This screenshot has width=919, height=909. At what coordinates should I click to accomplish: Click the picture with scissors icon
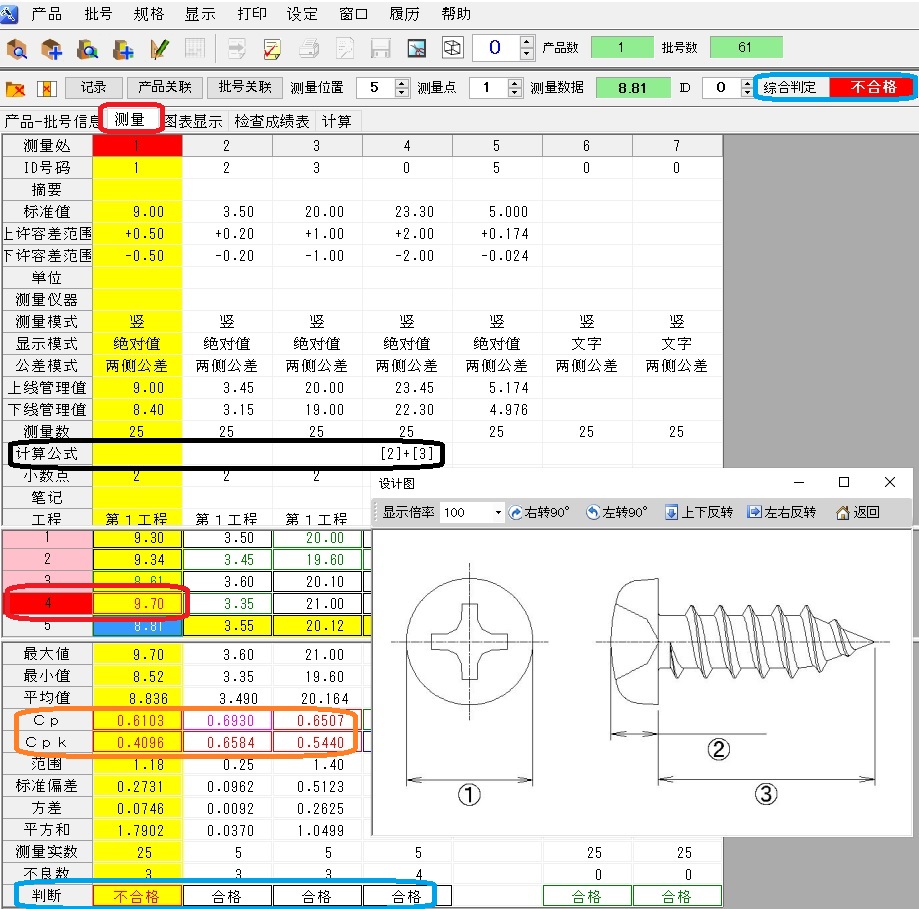417,49
